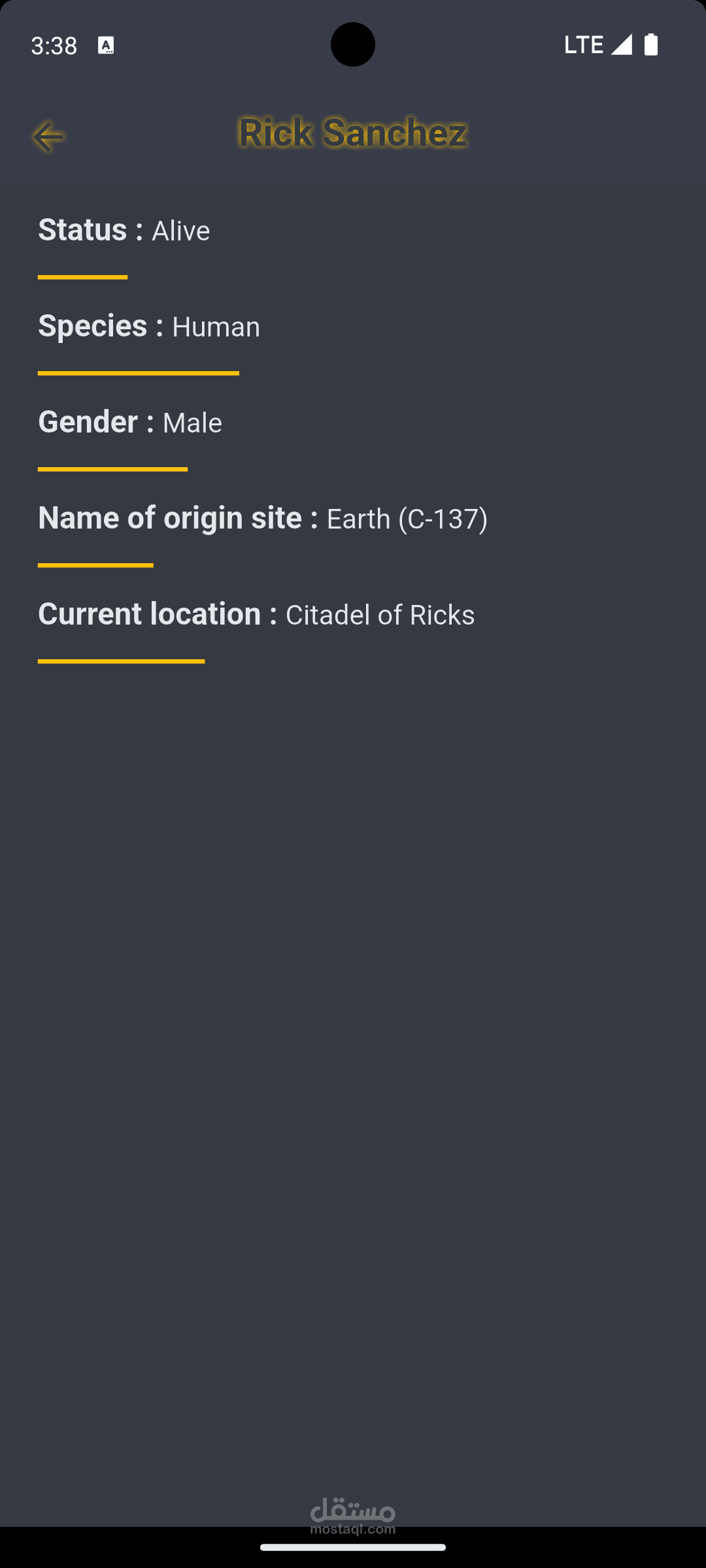Screen dimensions: 706x1568
Task: Click the cellular signal strength icon
Action: (621, 45)
